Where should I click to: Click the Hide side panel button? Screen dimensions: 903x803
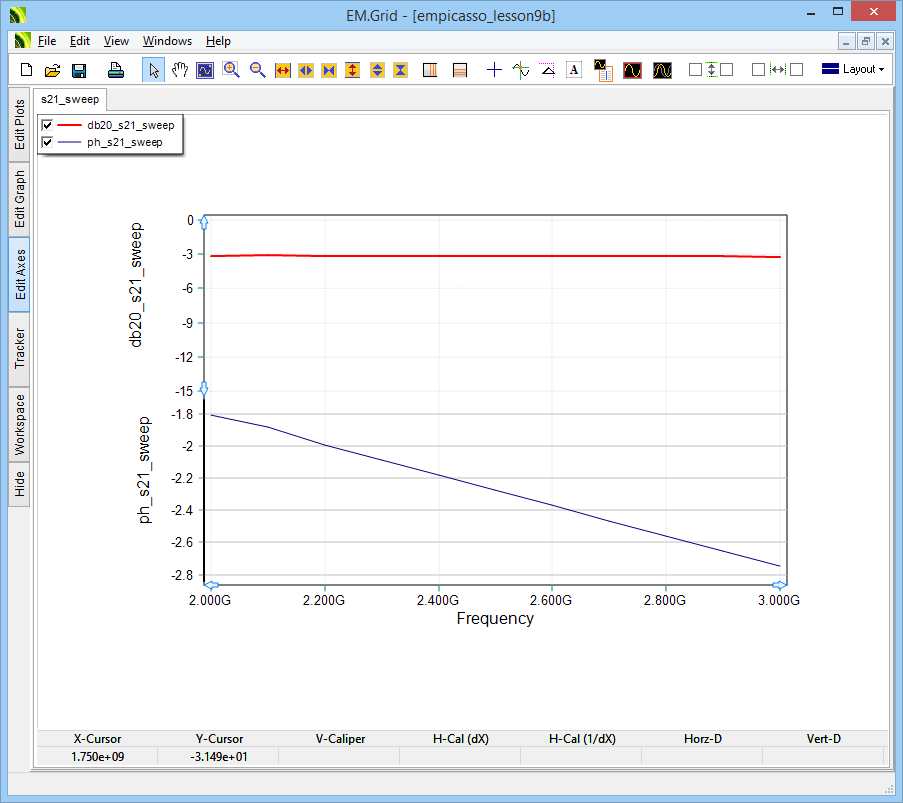[x=21, y=485]
